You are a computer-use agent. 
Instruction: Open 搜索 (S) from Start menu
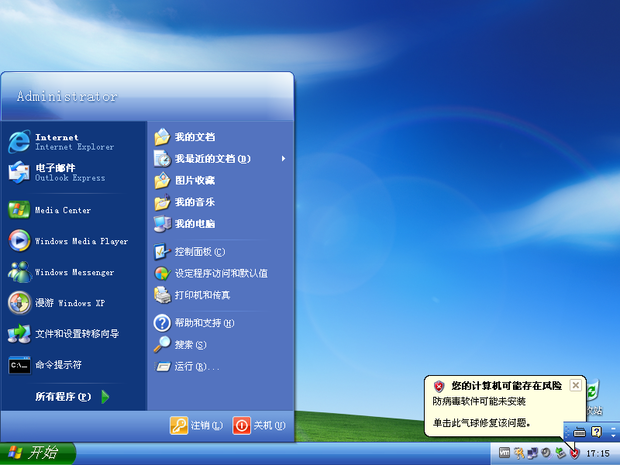pyautogui.click(x=220, y=345)
